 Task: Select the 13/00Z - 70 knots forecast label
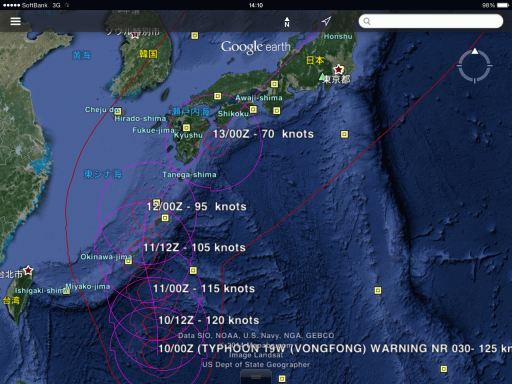(x=263, y=134)
